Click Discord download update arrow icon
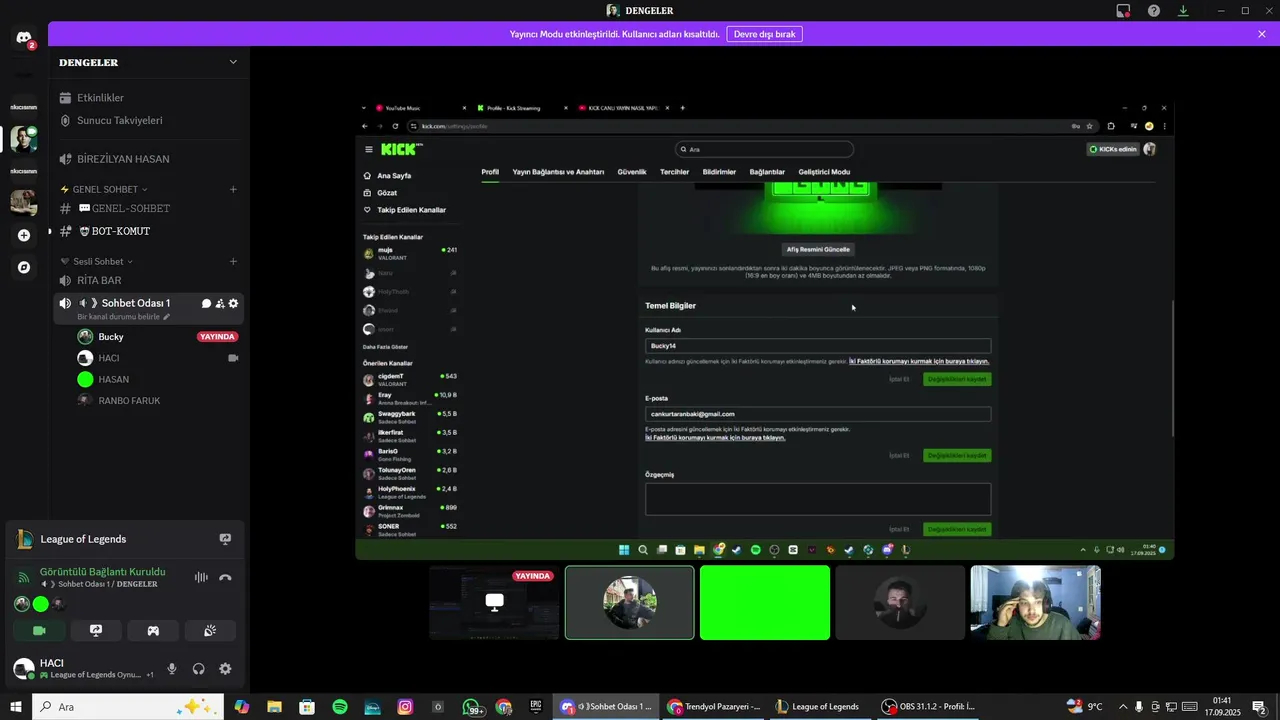The height and width of the screenshot is (720, 1280). 1183,11
